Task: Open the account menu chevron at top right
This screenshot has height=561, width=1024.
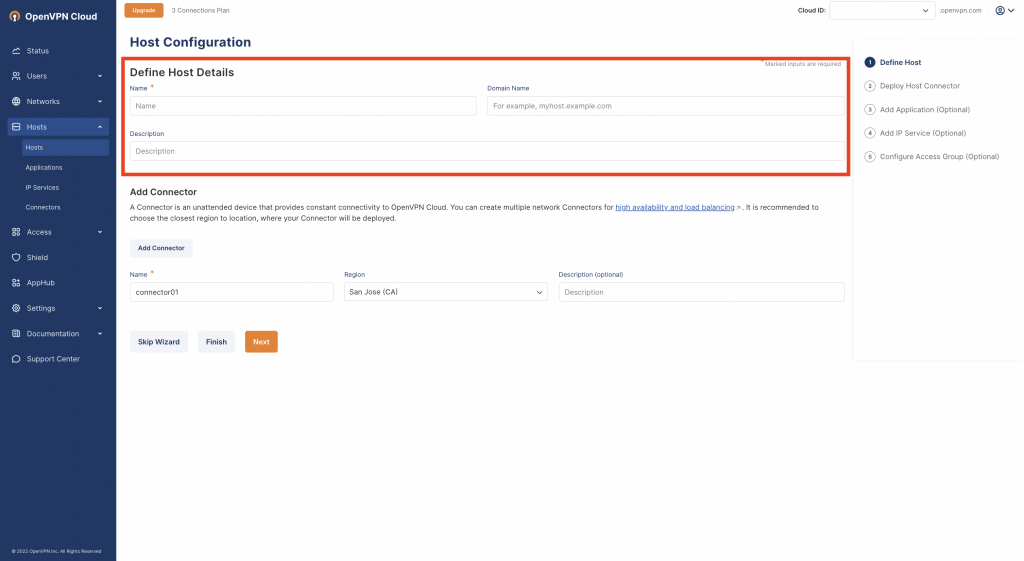Action: (x=1011, y=10)
